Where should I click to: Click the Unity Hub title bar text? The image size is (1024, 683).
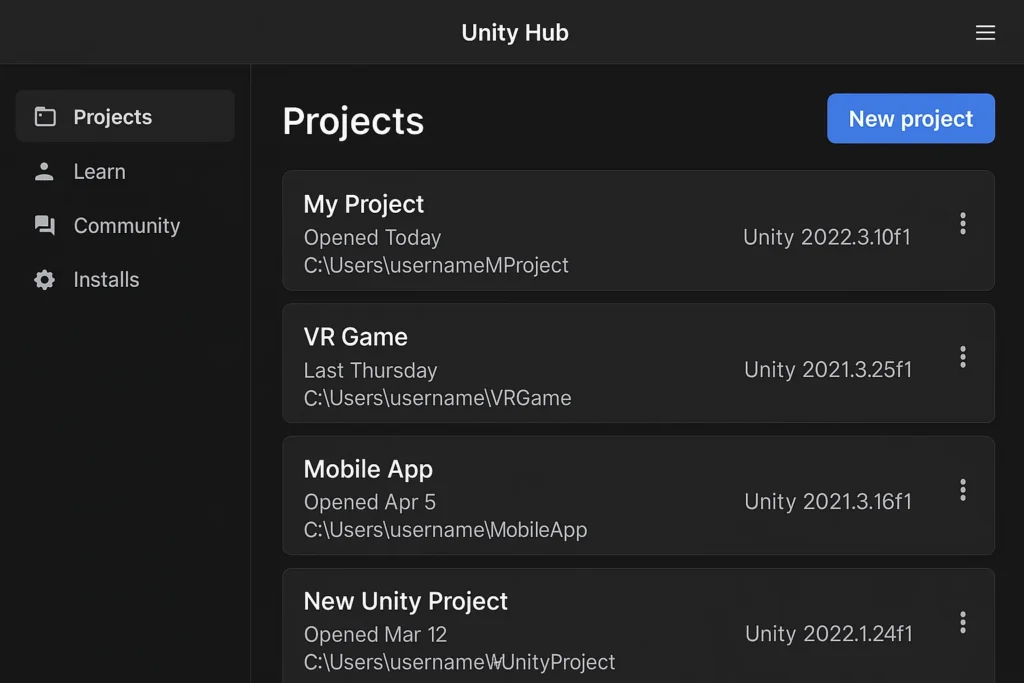[515, 32]
